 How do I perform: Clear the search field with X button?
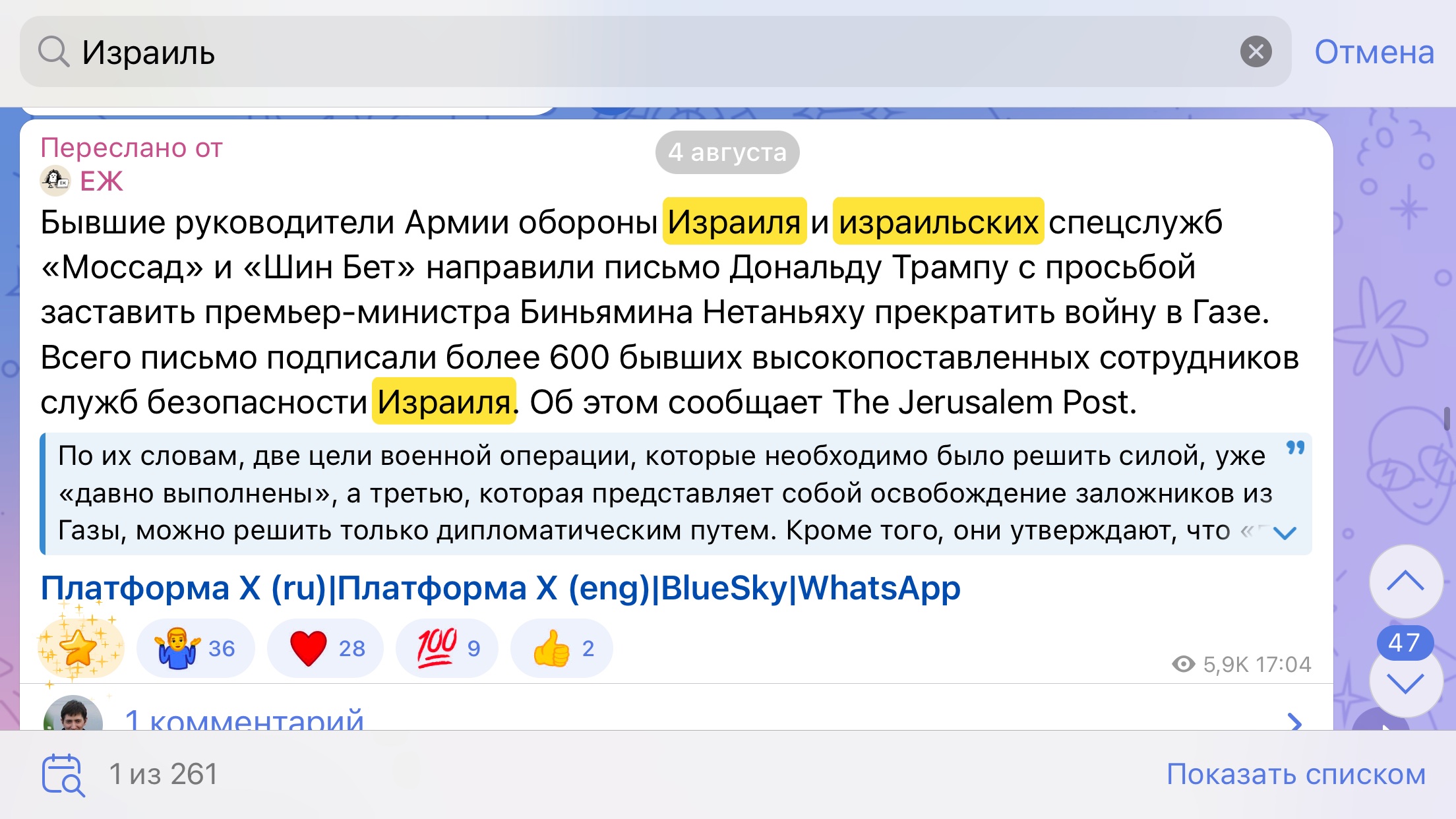click(1256, 51)
